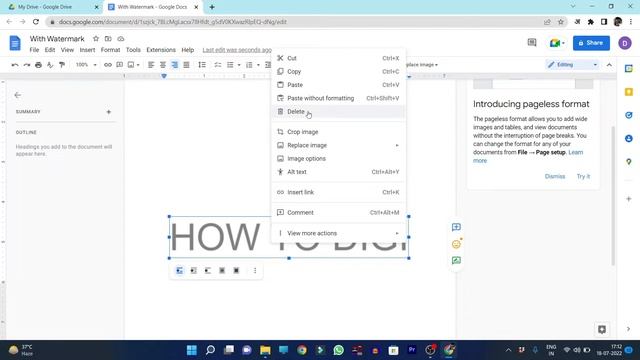The width and height of the screenshot is (640, 360).
Task: Open the Insert menu
Action: pos(87,50)
